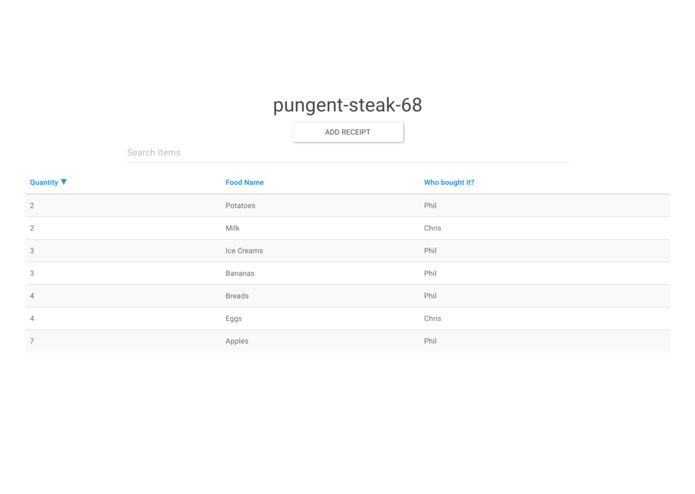Click Phil in the Ice Creams row
The height and width of the screenshot is (494, 695).
(x=430, y=251)
